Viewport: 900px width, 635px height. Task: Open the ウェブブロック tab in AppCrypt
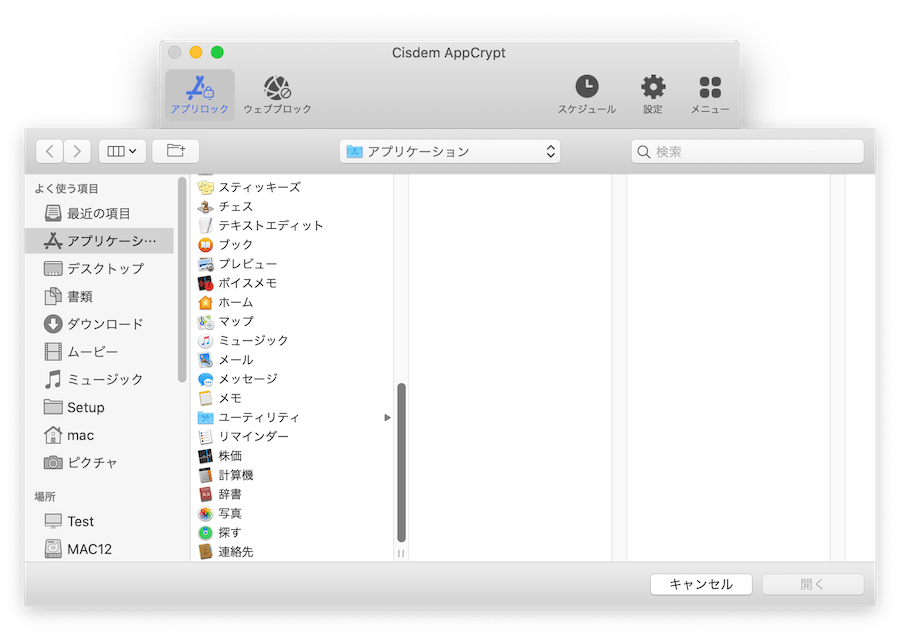[277, 95]
